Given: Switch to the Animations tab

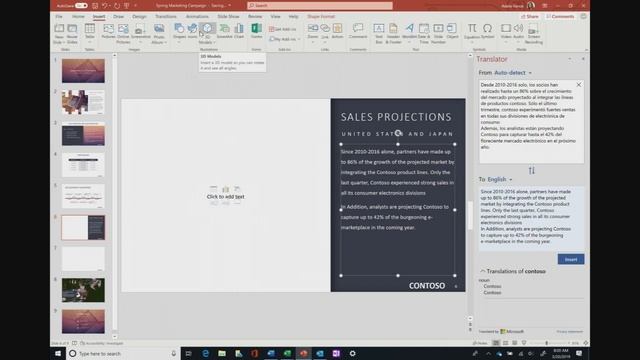Looking at the screenshot, I should [197, 16].
